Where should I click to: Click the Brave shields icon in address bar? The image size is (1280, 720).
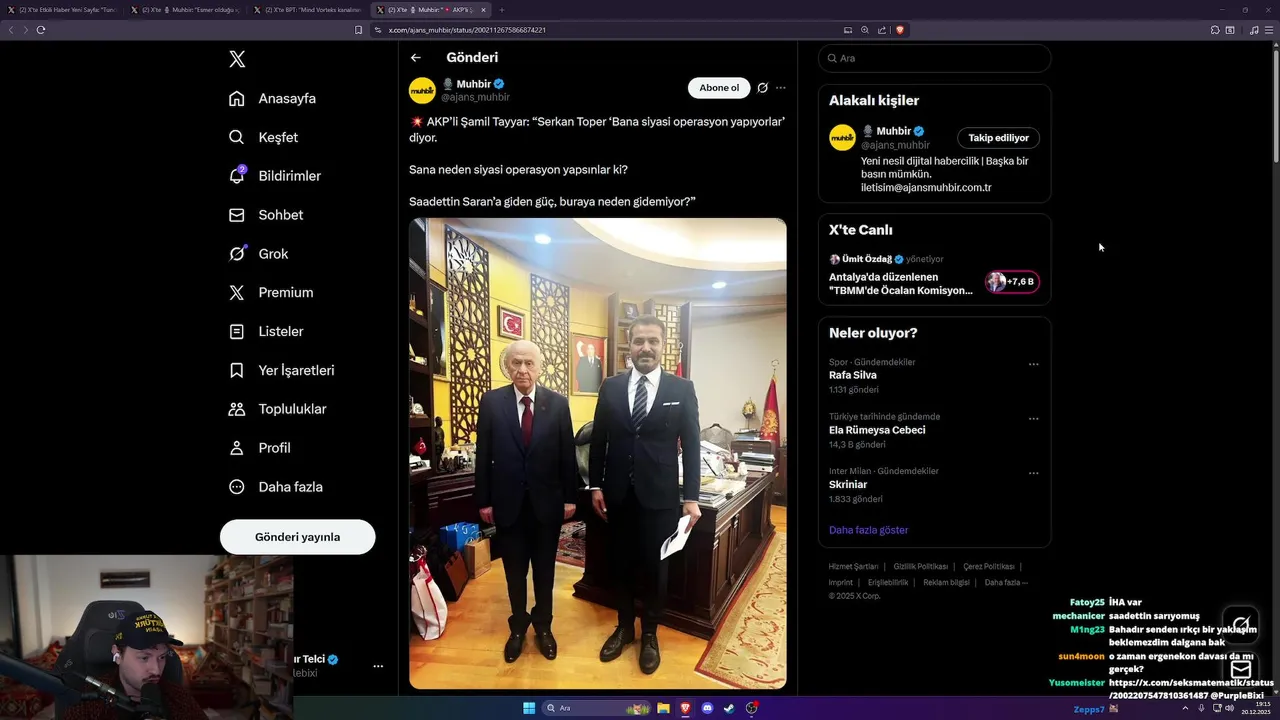(900, 30)
